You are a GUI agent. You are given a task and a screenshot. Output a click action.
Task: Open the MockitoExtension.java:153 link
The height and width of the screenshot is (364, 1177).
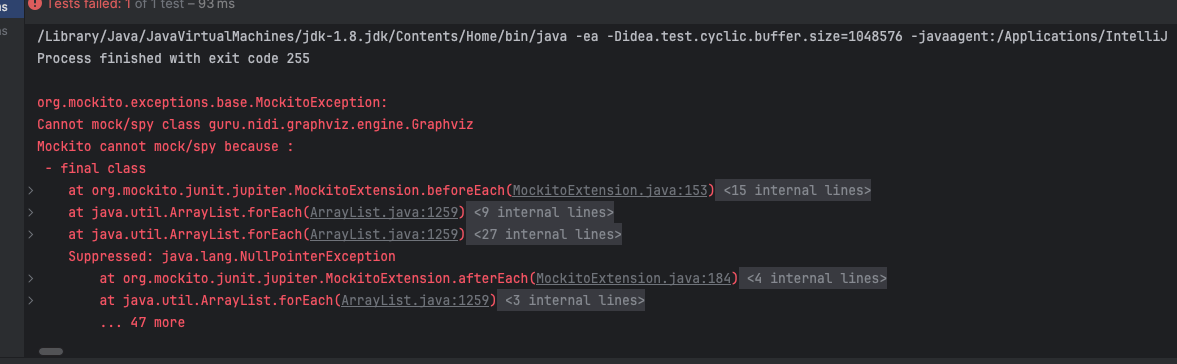610,191
